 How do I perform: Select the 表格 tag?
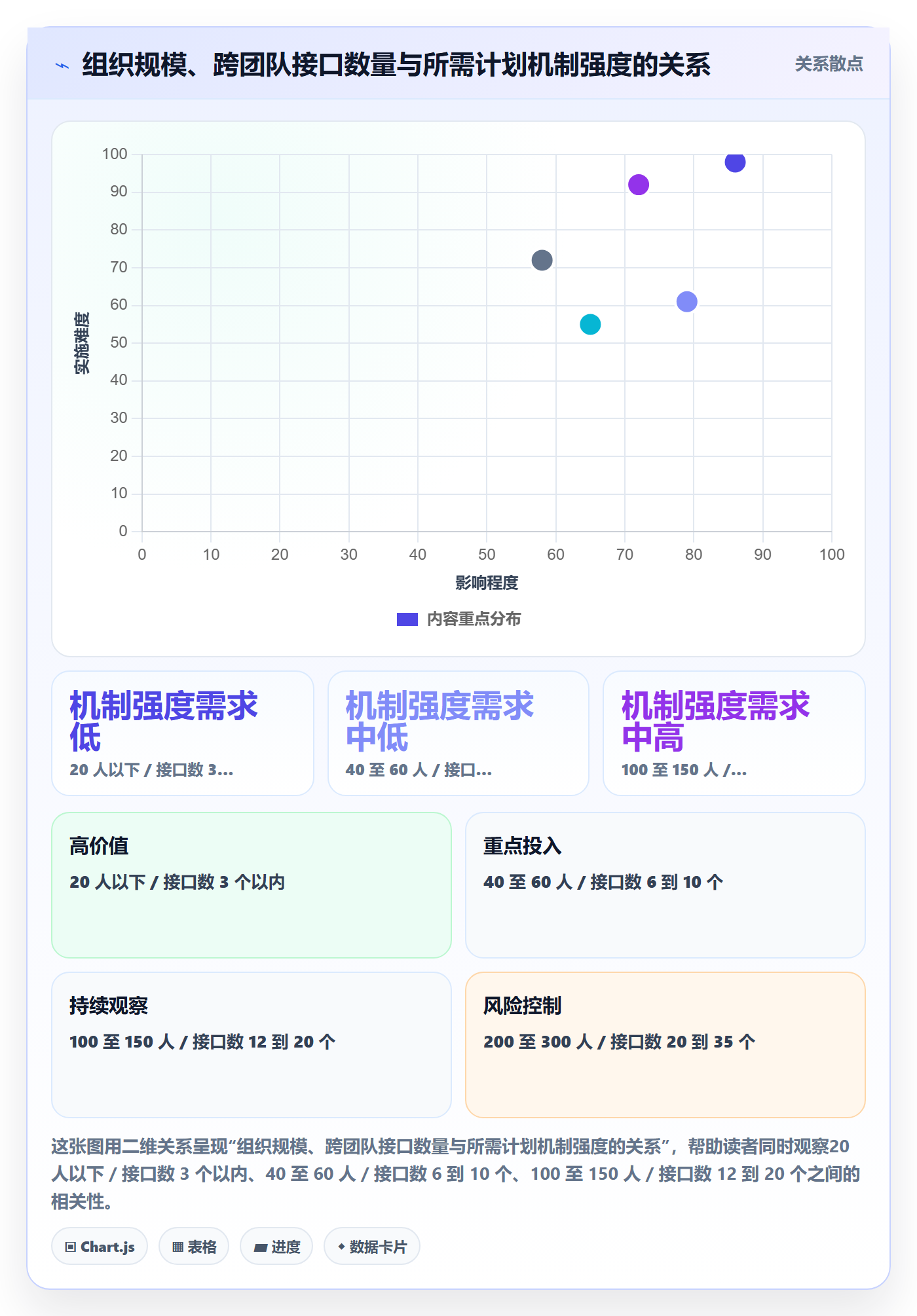194,1246
